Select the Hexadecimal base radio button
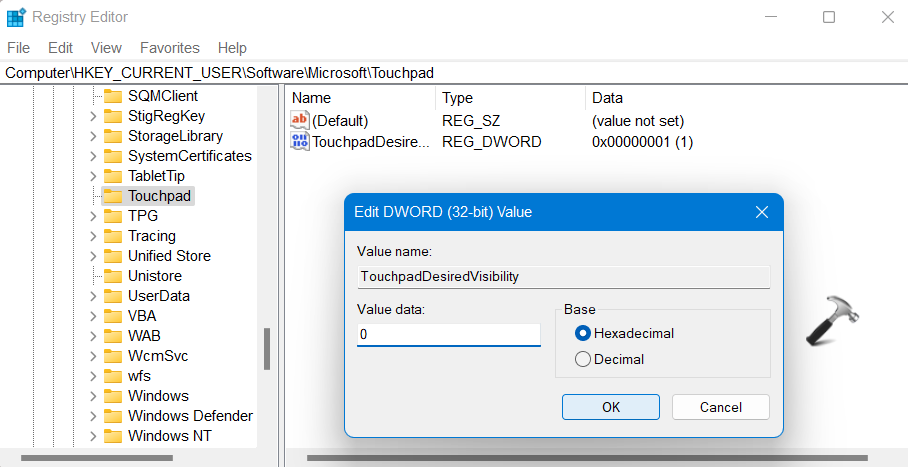 pos(583,333)
